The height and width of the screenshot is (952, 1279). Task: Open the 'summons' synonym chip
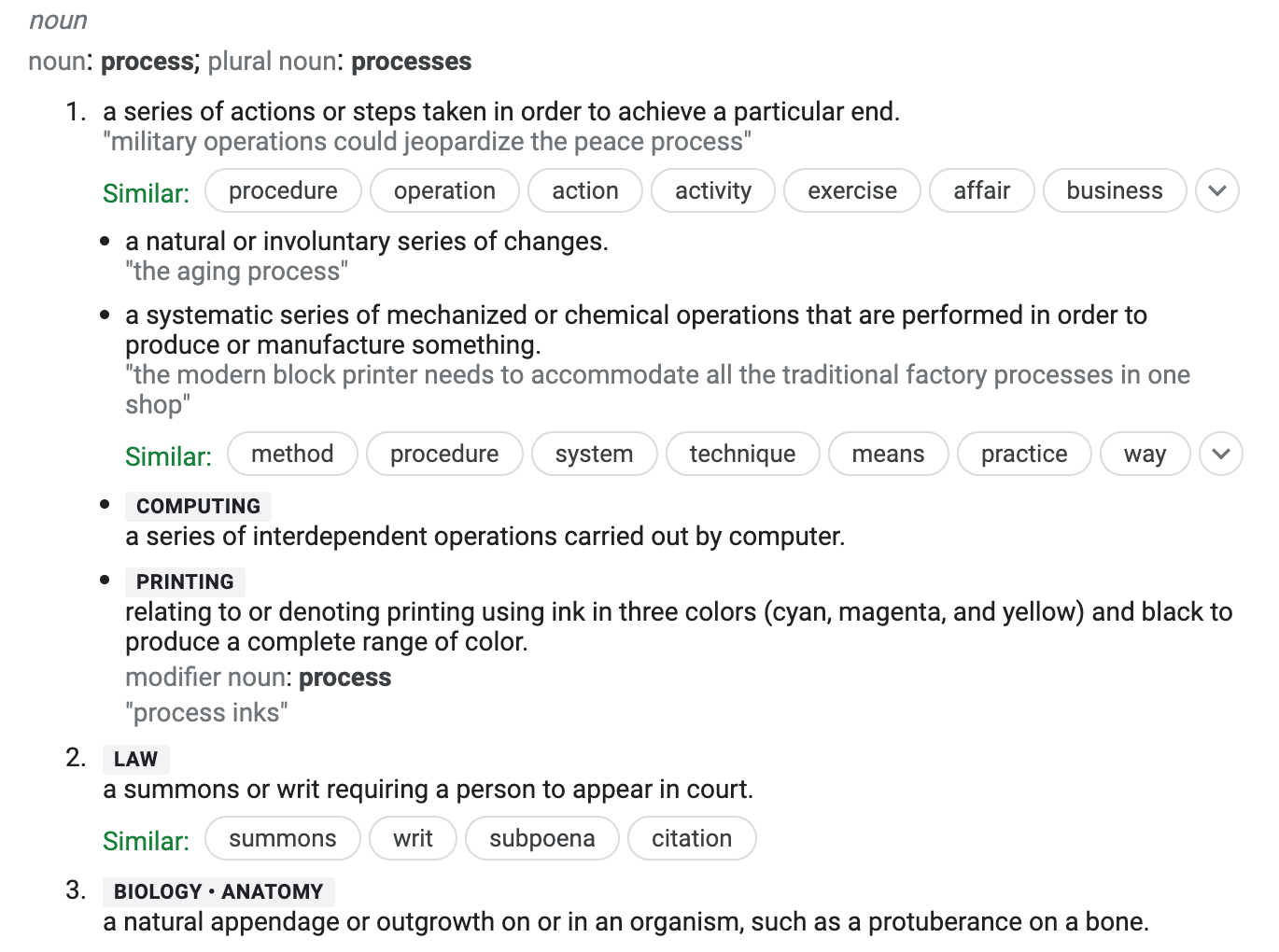[283, 838]
